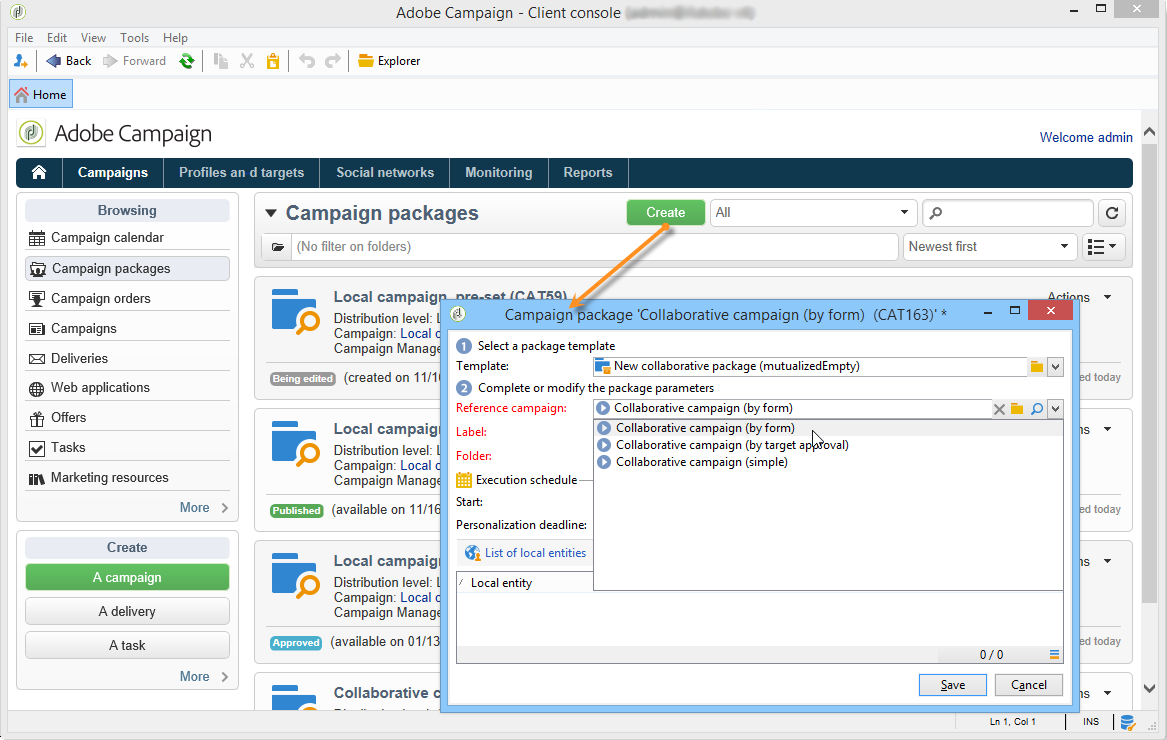Click the Redo toolbar icon
This screenshot has height=740, width=1167.
click(x=333, y=61)
